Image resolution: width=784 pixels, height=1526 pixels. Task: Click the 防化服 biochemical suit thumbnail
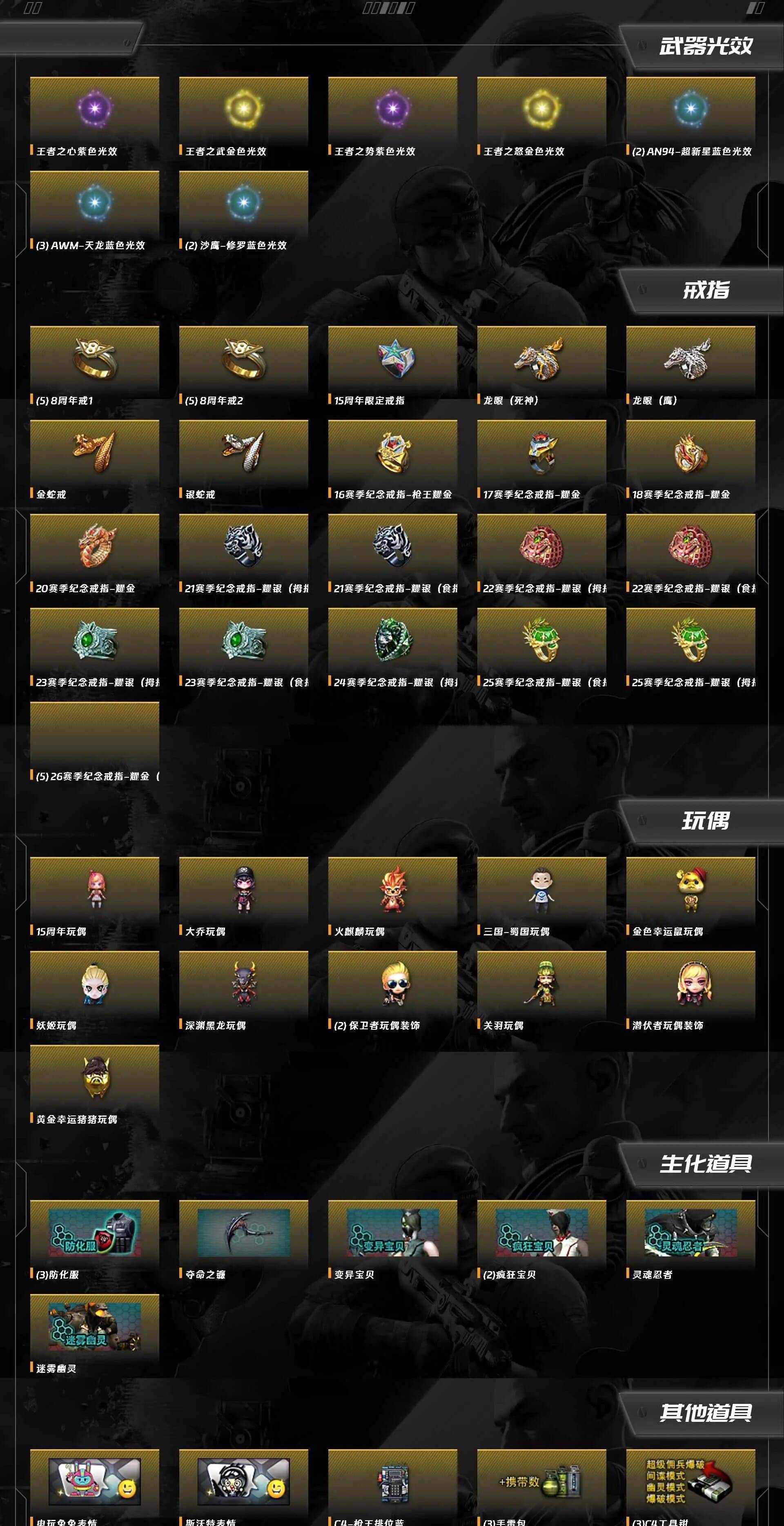click(95, 1232)
